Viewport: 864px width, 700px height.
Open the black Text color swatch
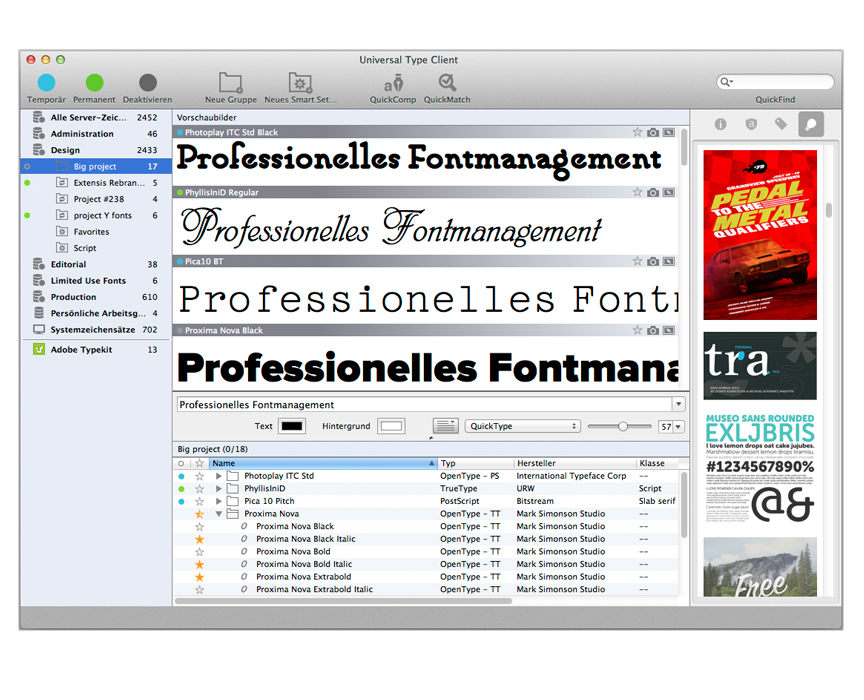coord(292,426)
